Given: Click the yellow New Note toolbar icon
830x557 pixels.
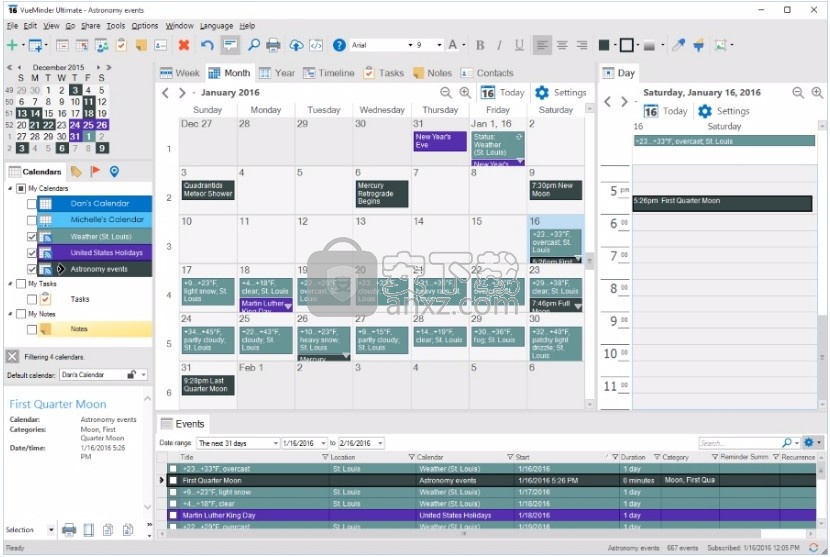Looking at the screenshot, I should (141, 46).
